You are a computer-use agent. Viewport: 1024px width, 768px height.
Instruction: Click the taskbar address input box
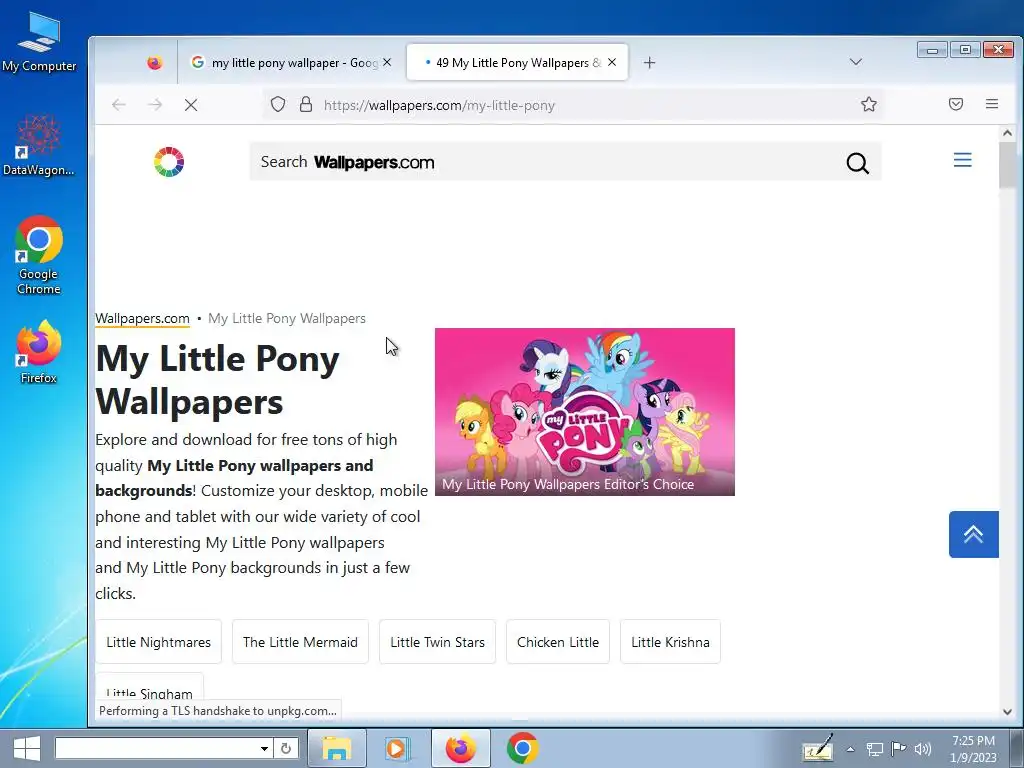pyautogui.click(x=157, y=748)
